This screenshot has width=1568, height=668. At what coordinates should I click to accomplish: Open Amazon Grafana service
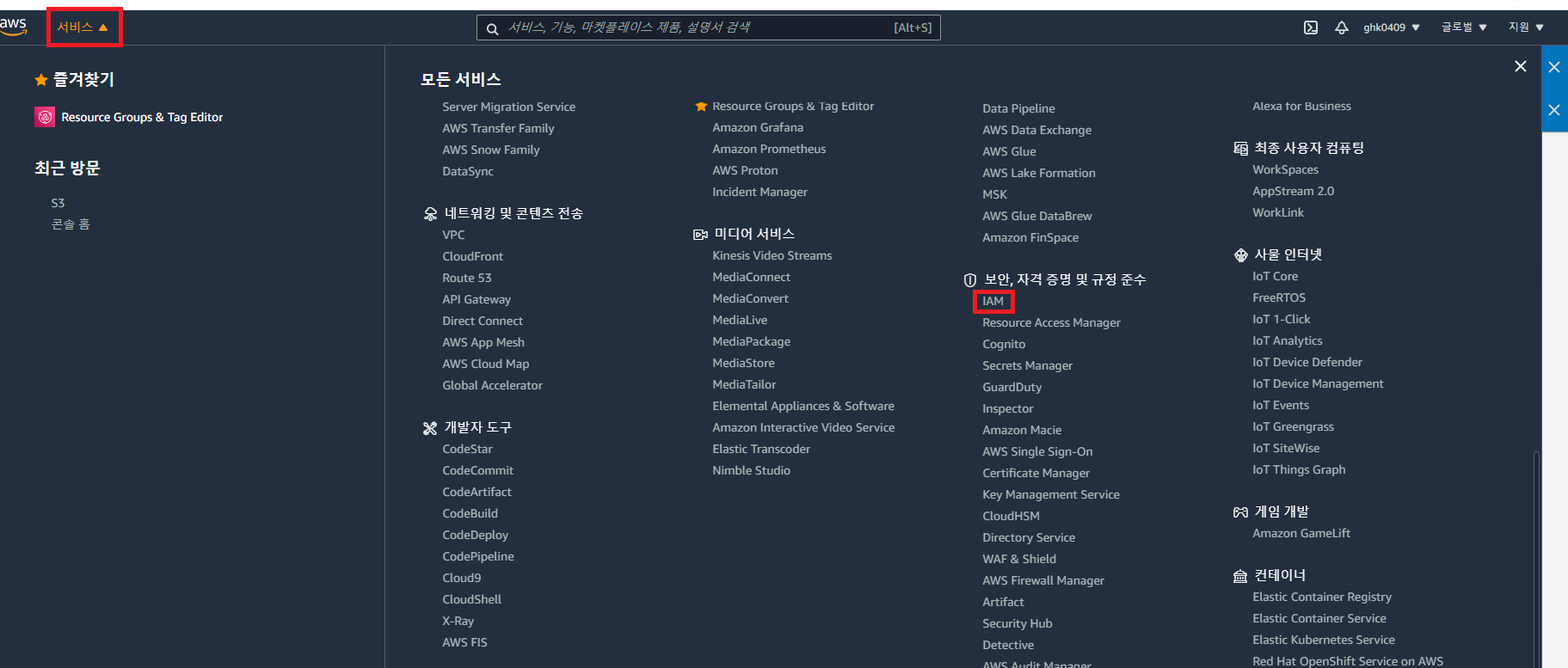758,127
